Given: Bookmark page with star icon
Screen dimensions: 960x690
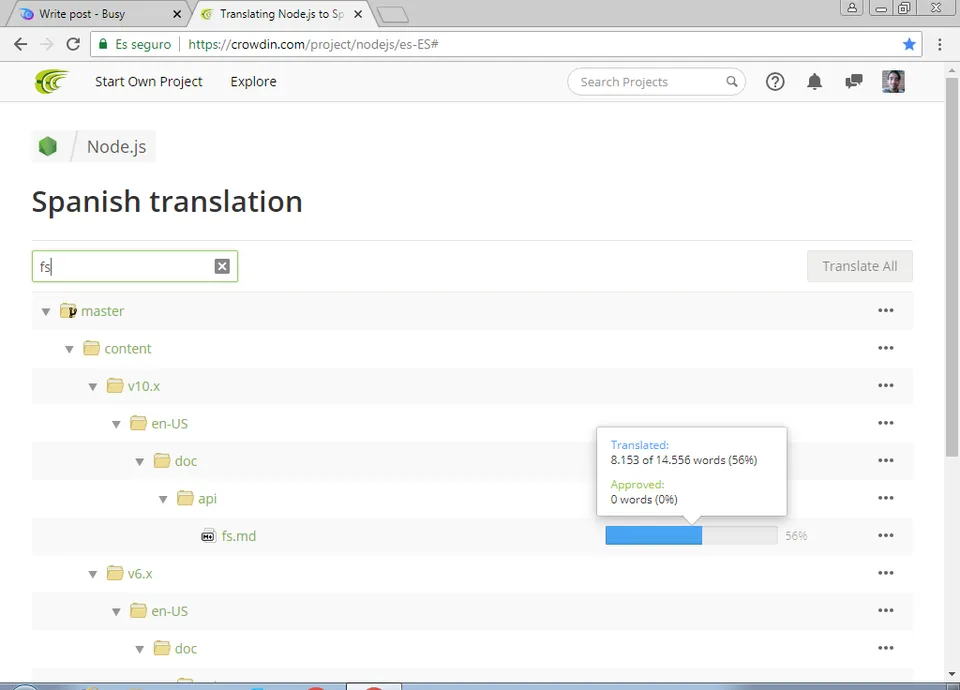Looking at the screenshot, I should pyautogui.click(x=909, y=44).
